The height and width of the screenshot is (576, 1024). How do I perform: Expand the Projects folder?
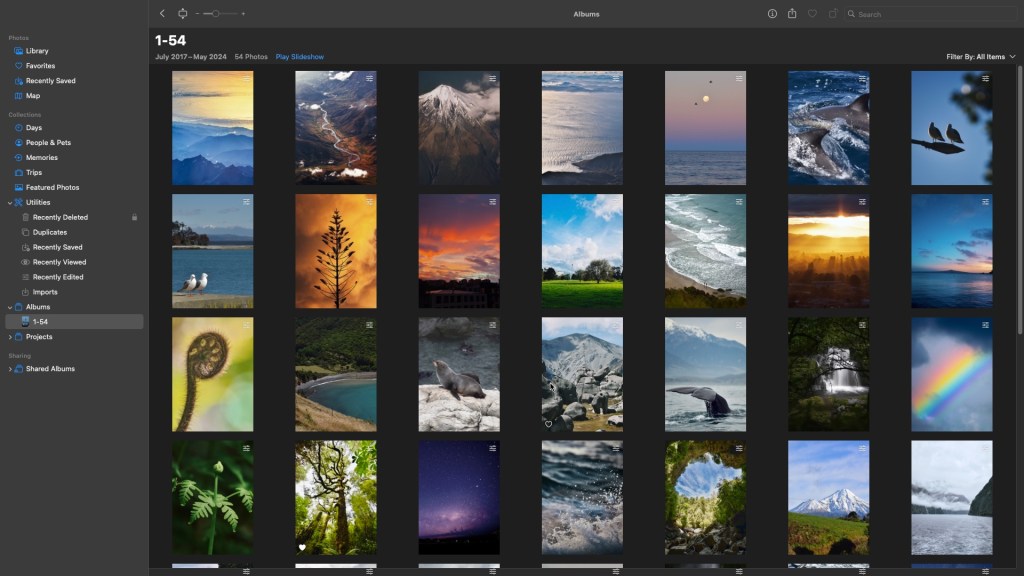click(x=10, y=337)
